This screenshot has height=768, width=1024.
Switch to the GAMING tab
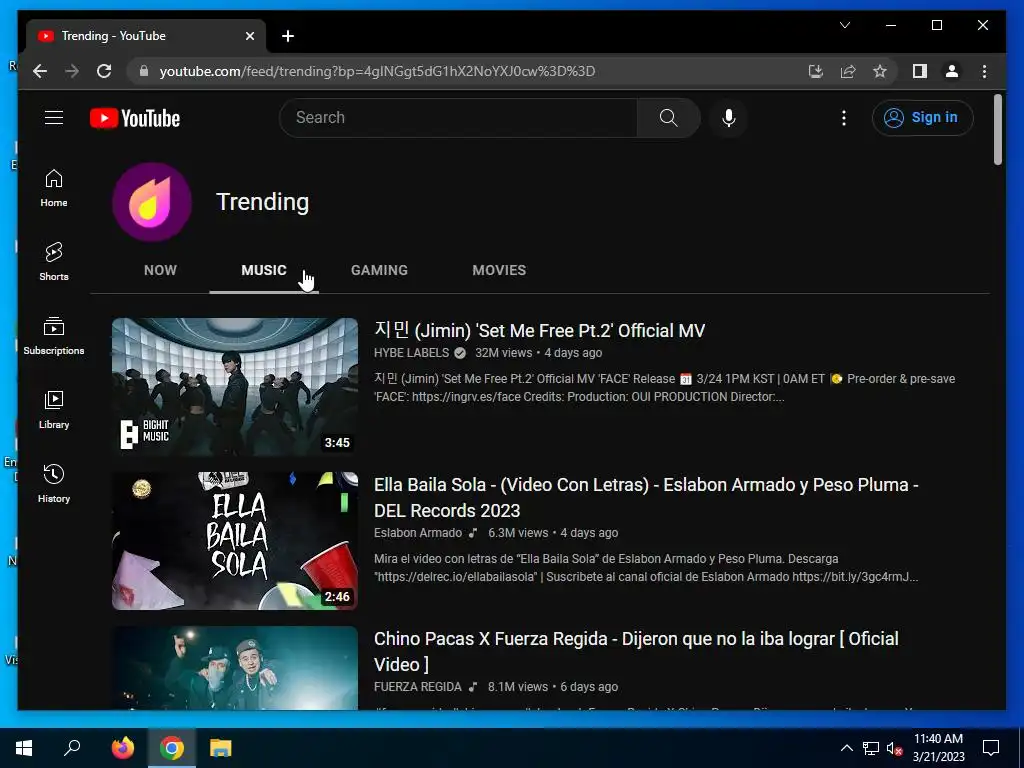(x=379, y=270)
